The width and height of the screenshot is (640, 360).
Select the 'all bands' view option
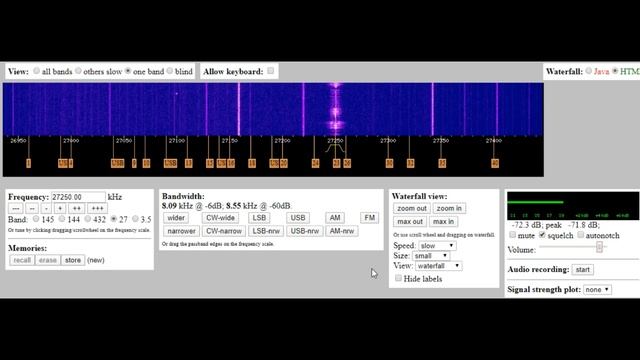[36, 71]
